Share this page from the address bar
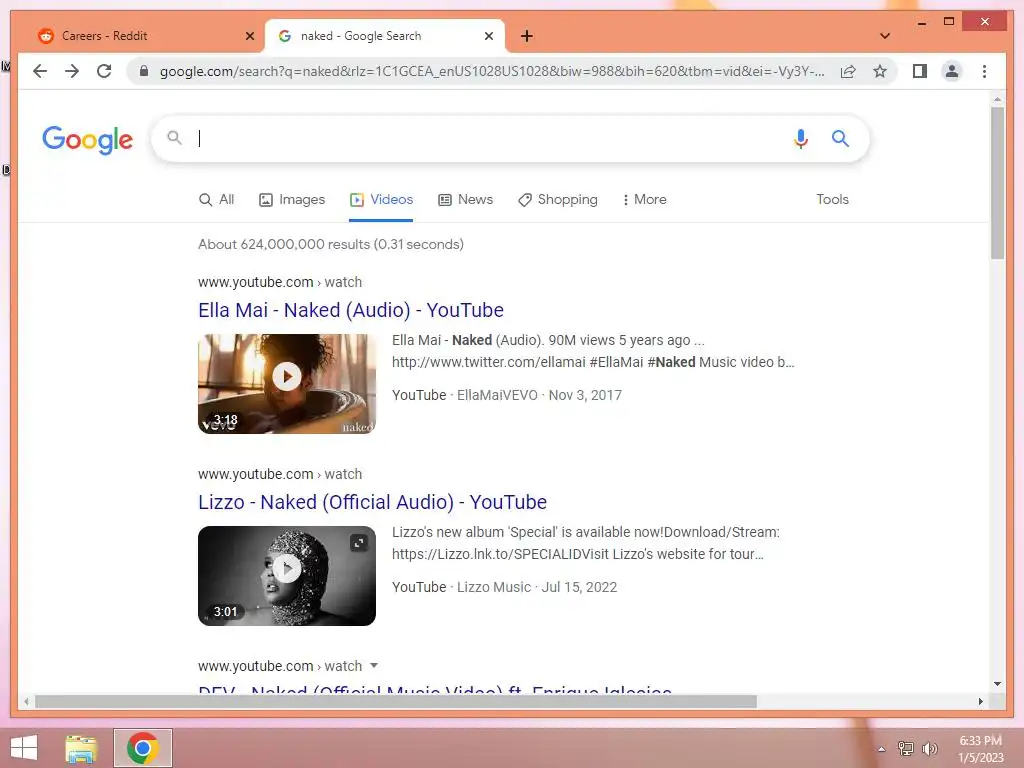This screenshot has width=1024, height=768. click(848, 71)
